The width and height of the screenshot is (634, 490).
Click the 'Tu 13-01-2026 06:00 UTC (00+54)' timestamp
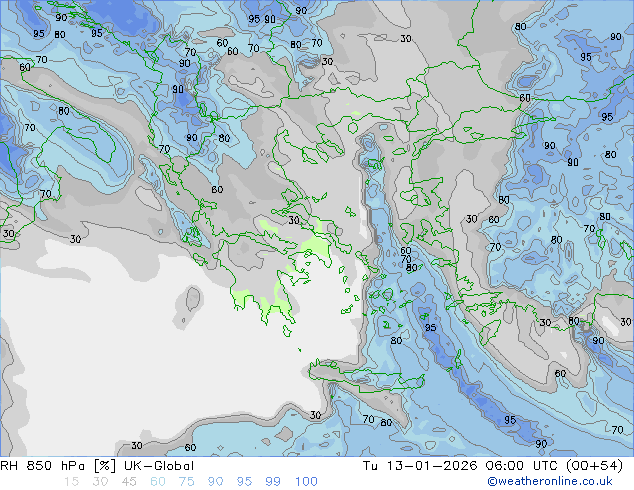point(492,466)
